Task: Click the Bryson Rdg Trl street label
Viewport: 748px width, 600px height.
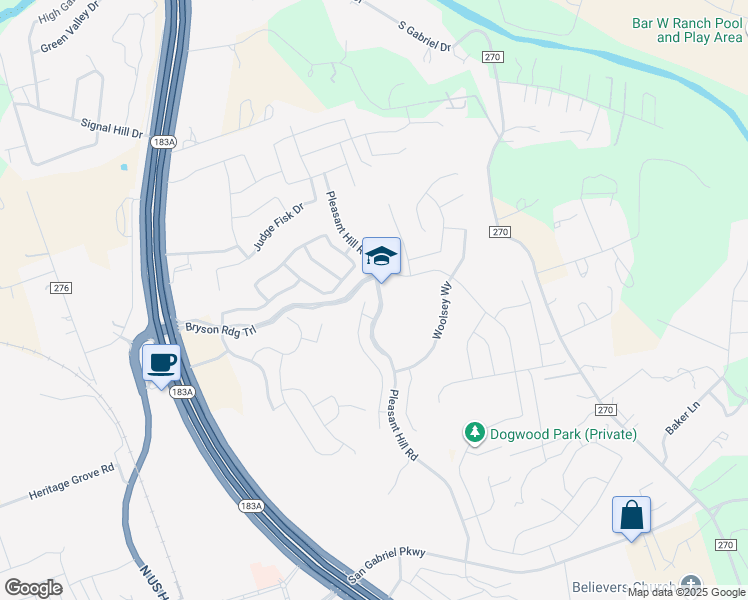Action: pyautogui.click(x=221, y=330)
